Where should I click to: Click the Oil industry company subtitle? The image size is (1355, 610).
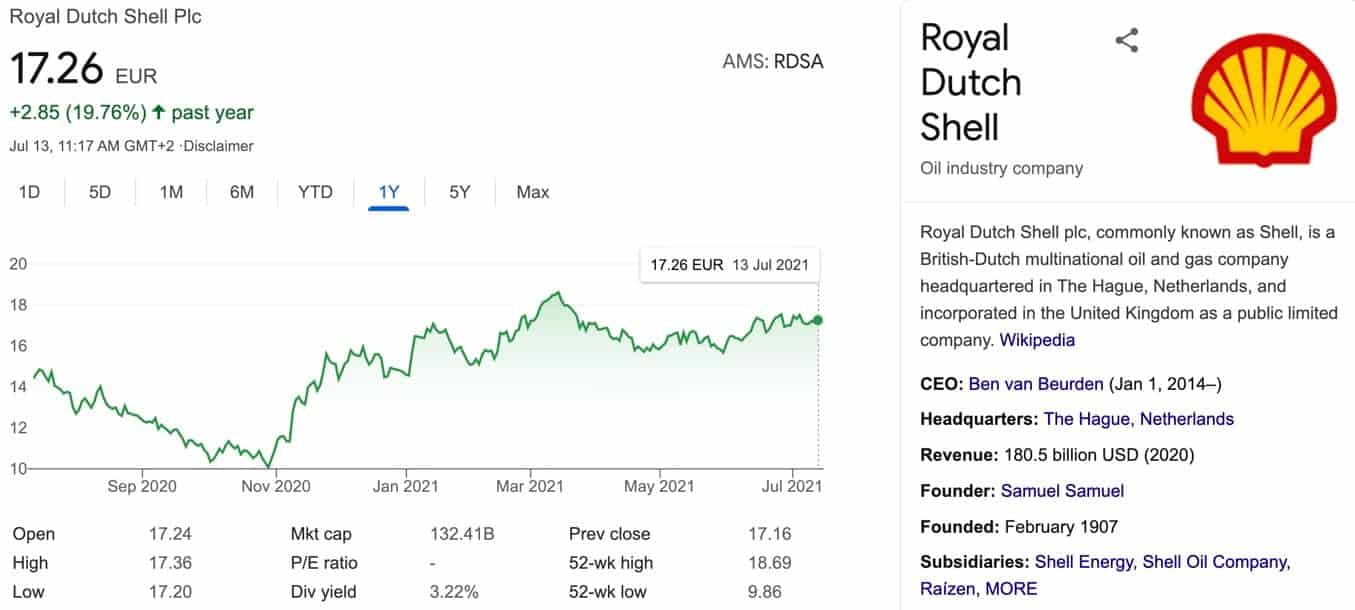(x=1001, y=168)
